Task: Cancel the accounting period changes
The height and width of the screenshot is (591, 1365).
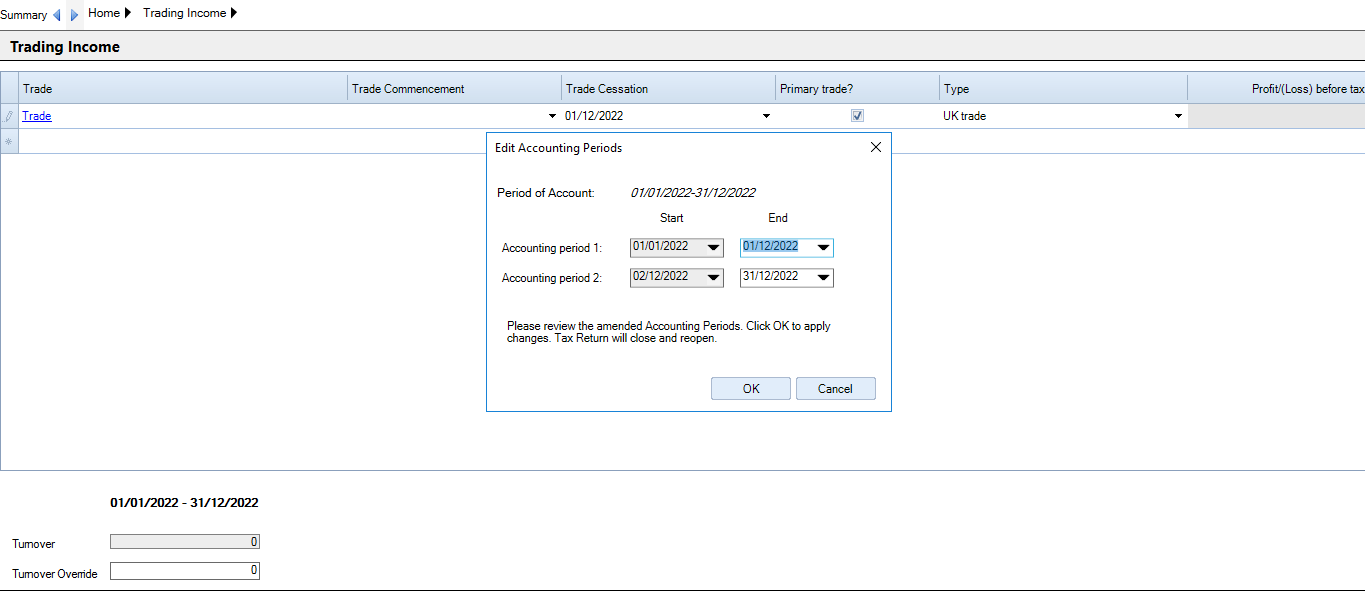Action: pyautogui.click(x=836, y=389)
